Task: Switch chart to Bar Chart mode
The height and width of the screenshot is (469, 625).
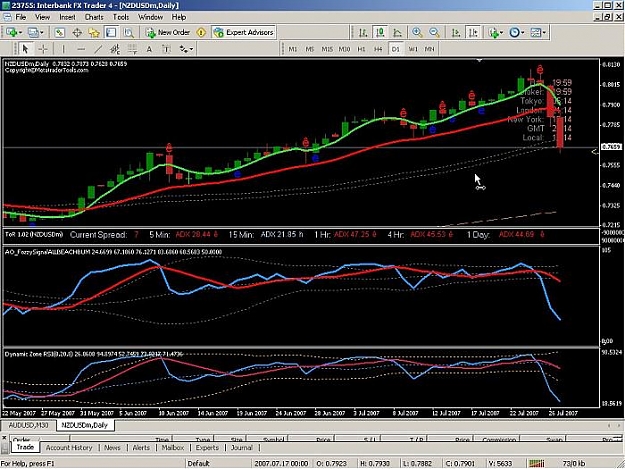Action: [363, 33]
